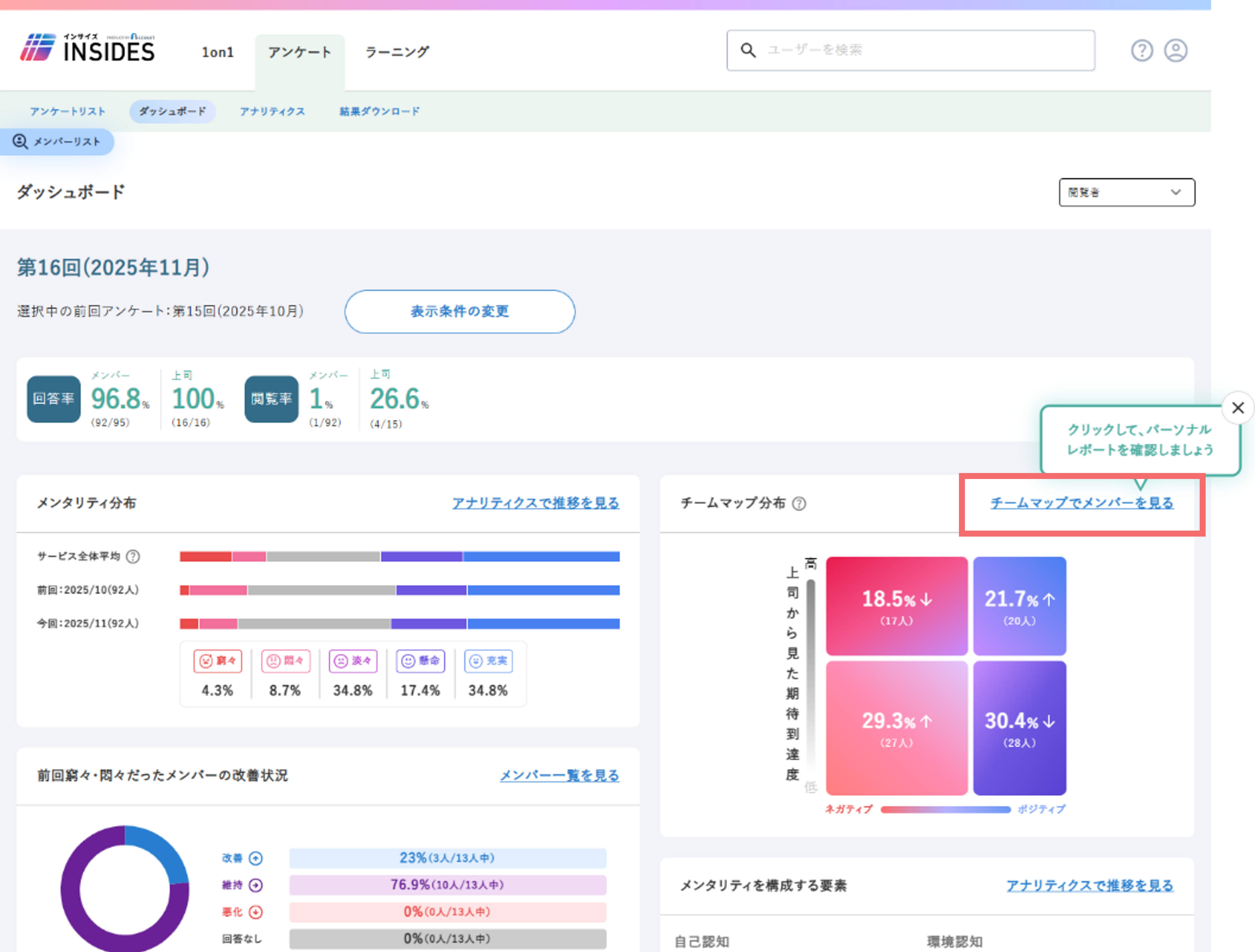Click チームマップでメンバーを見る link
This screenshot has width=1255, height=952.
1082,503
